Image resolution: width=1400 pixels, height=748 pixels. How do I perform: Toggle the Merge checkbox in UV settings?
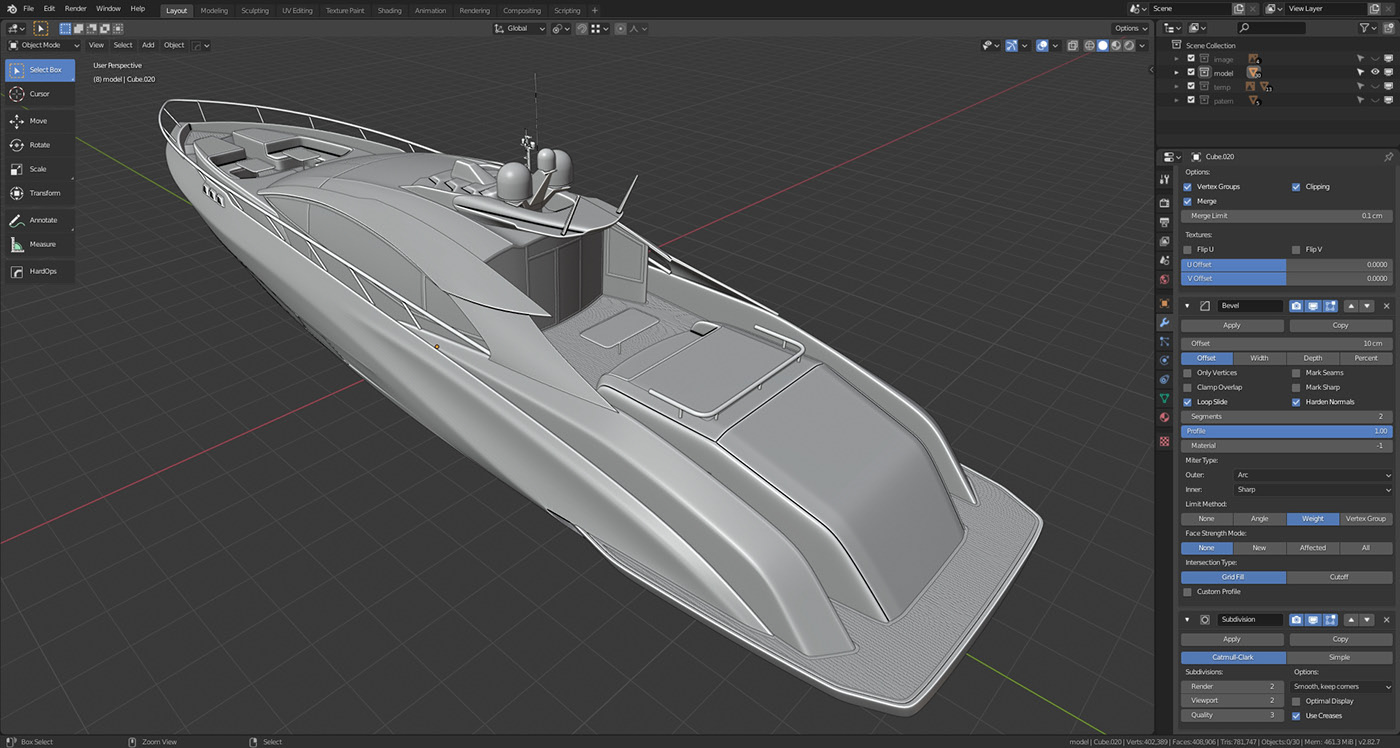click(1190, 201)
